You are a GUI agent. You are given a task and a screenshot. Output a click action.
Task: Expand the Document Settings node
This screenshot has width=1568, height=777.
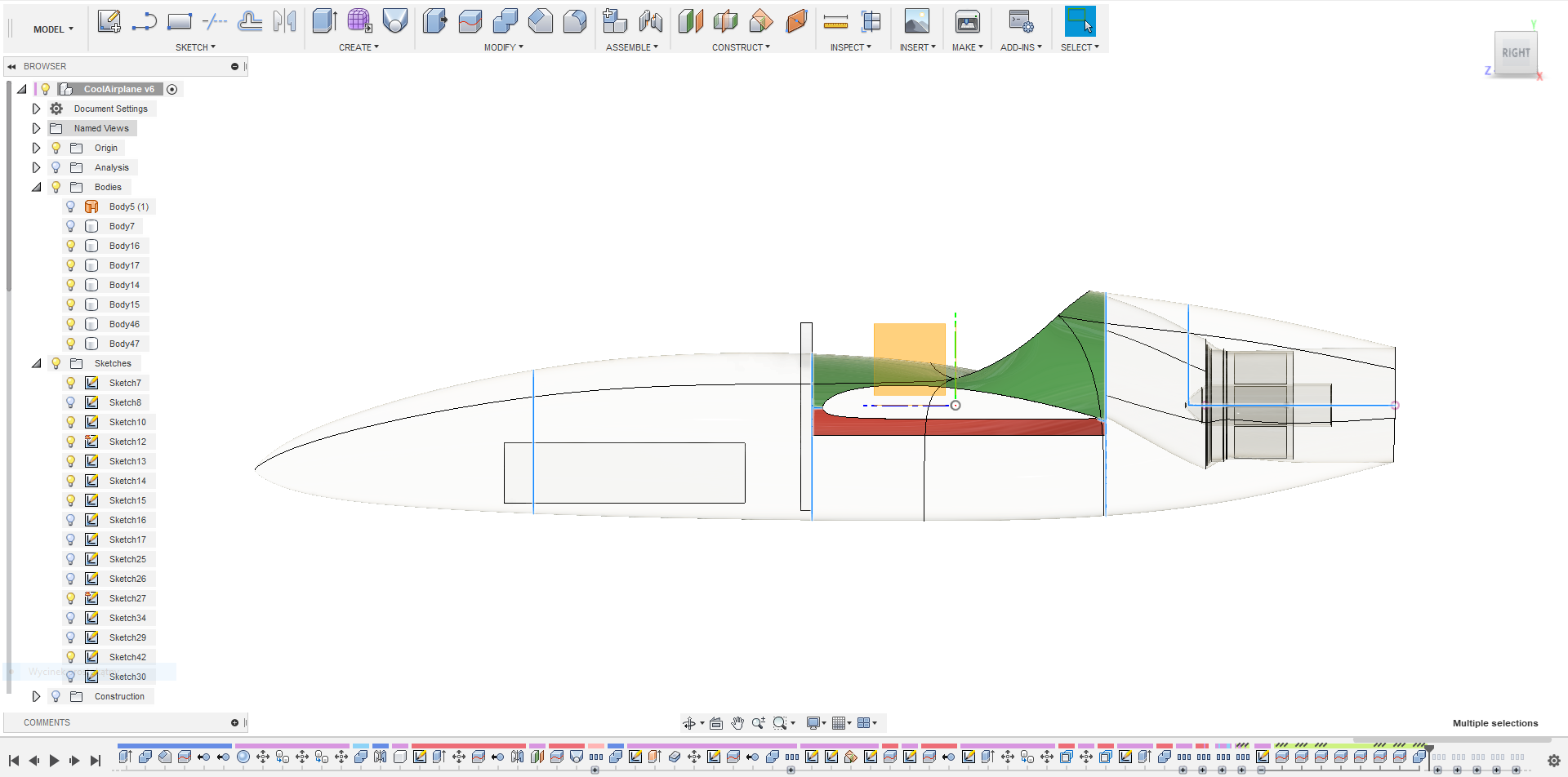36,109
